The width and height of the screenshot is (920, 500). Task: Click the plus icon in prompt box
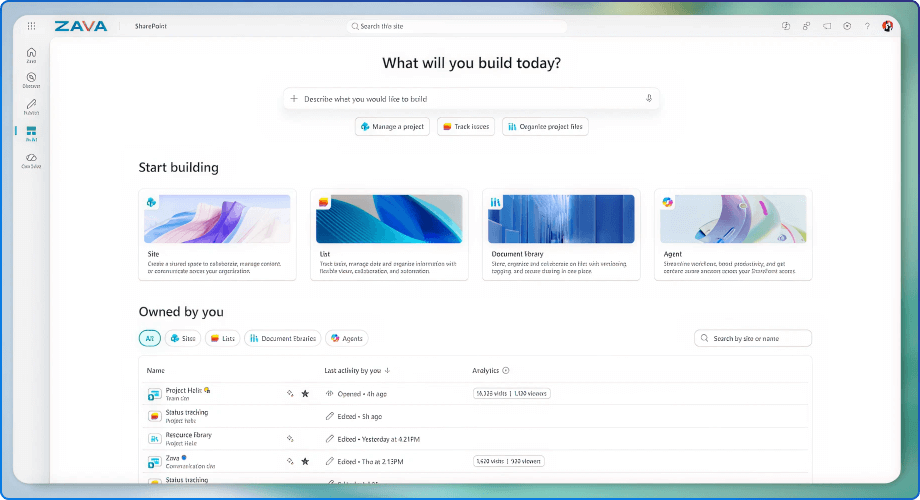click(x=294, y=99)
